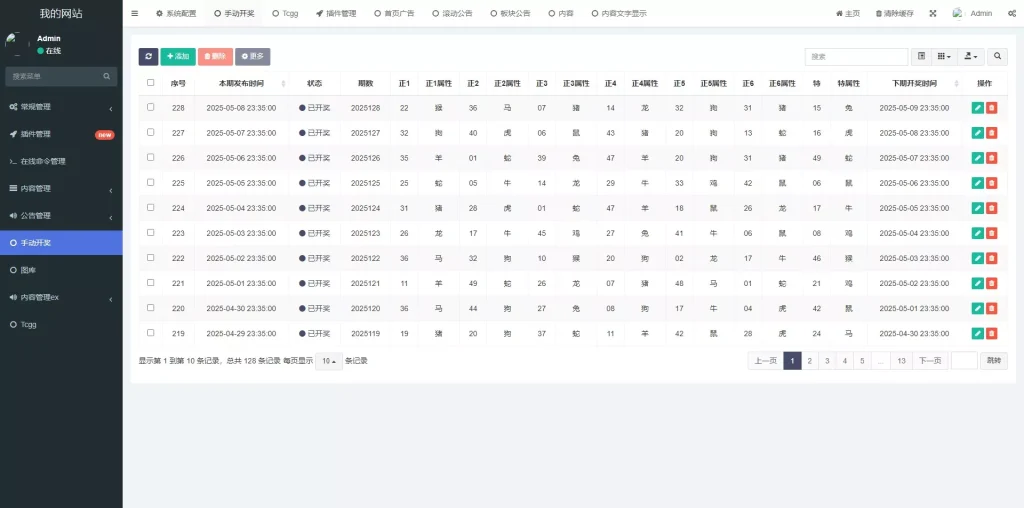Click red delete icon for row 225

click(991, 183)
